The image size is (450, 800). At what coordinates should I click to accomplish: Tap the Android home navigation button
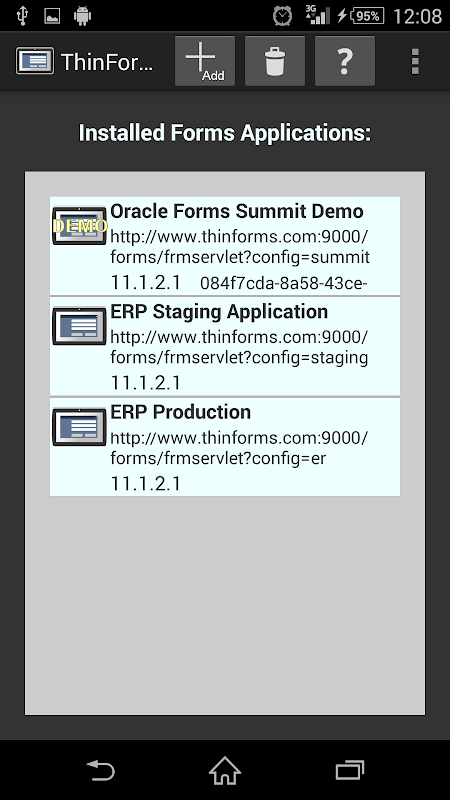click(225, 770)
